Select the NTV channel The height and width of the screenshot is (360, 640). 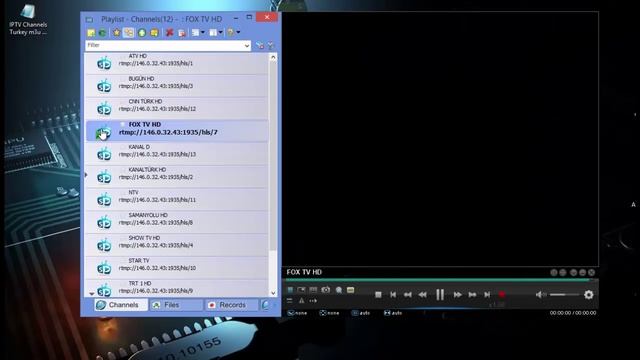[177, 199]
